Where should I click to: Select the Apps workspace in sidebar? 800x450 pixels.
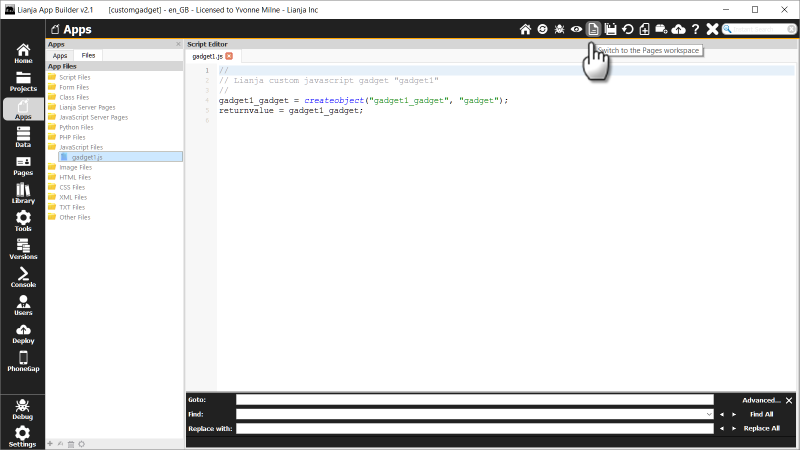click(23, 109)
